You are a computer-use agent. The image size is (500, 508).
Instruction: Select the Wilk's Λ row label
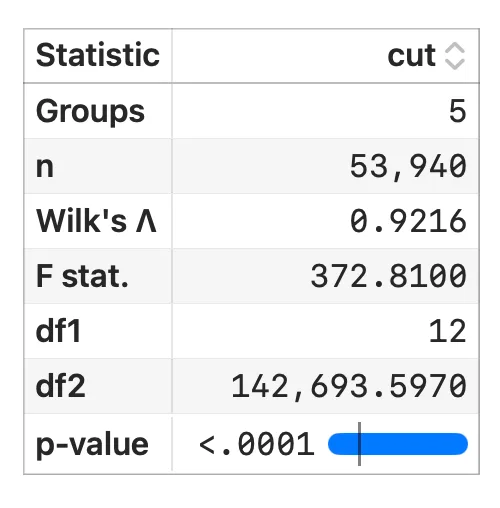tap(96, 221)
